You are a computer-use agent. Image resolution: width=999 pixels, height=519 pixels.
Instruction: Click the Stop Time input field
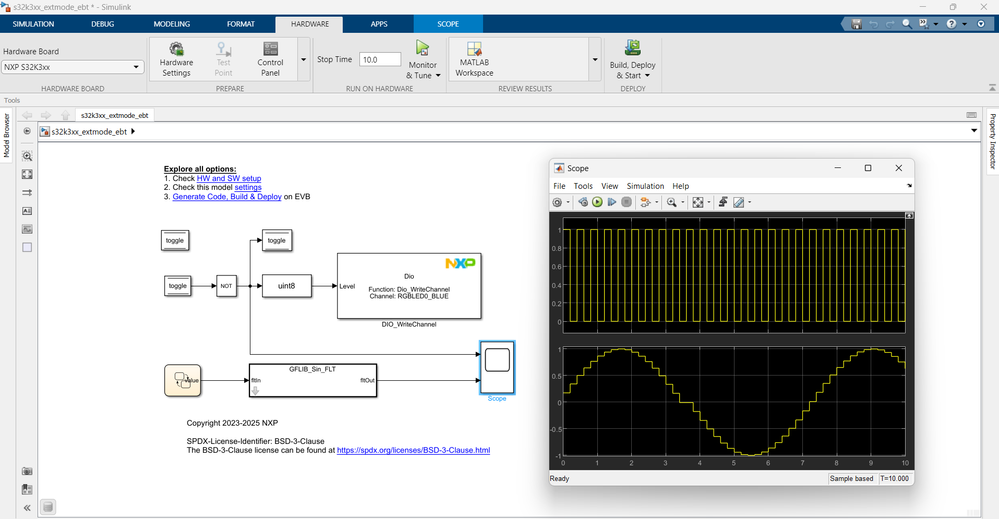coord(379,59)
